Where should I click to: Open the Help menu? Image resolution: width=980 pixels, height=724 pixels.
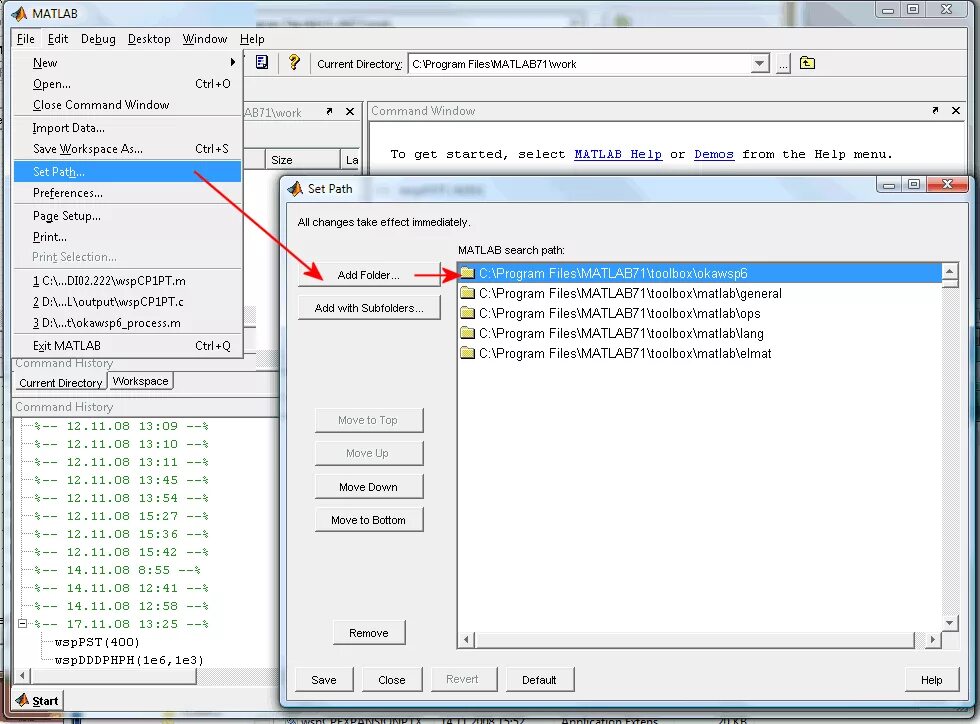tap(252, 39)
